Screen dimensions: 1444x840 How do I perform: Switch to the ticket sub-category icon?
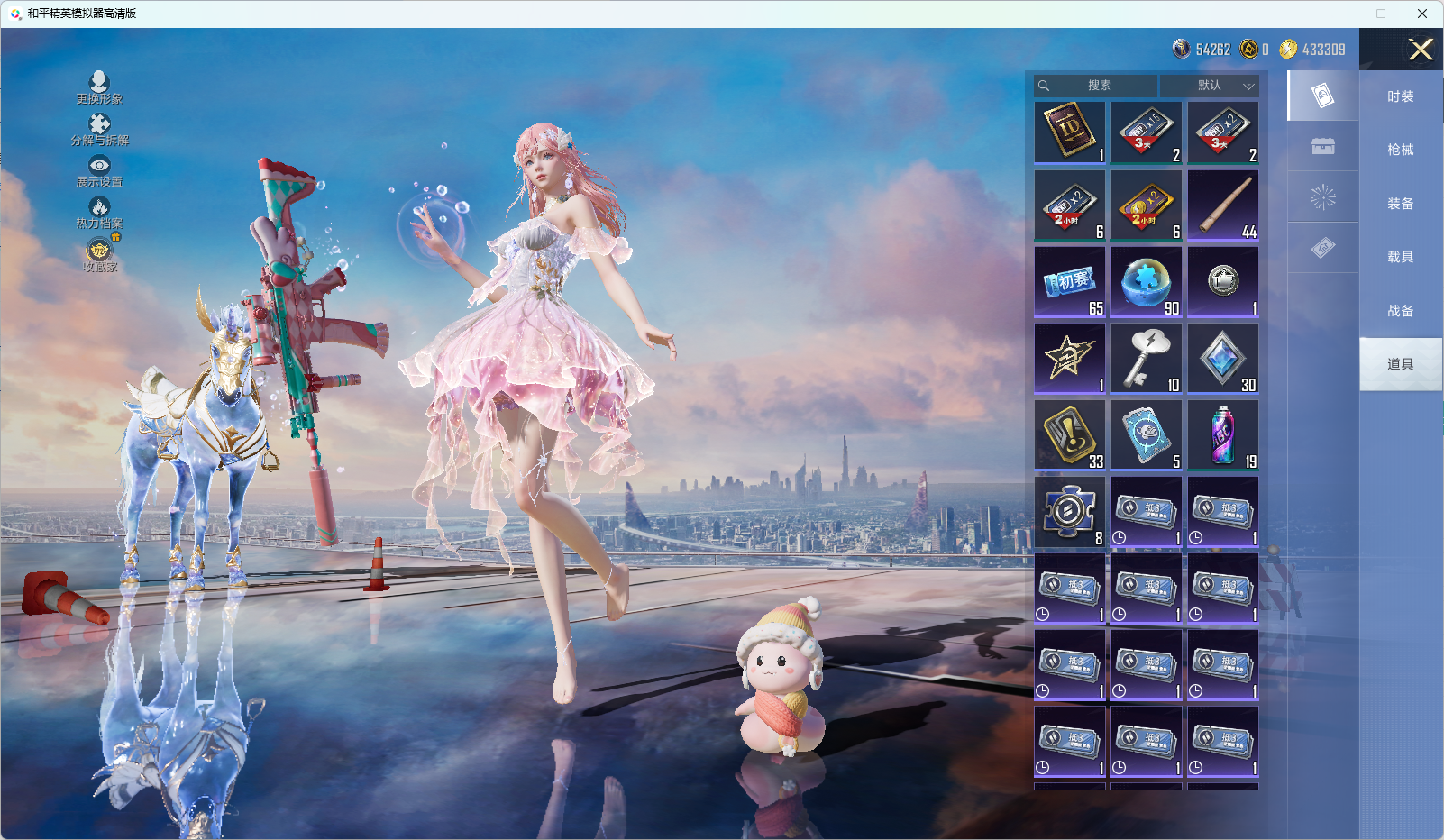click(1323, 248)
